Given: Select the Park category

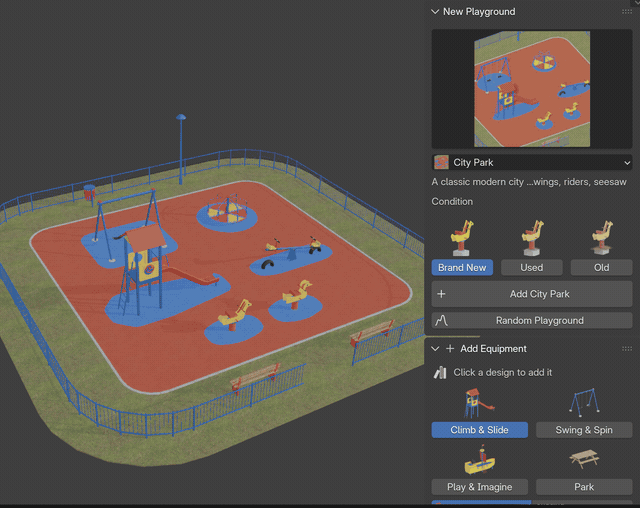Looking at the screenshot, I should click(584, 487).
